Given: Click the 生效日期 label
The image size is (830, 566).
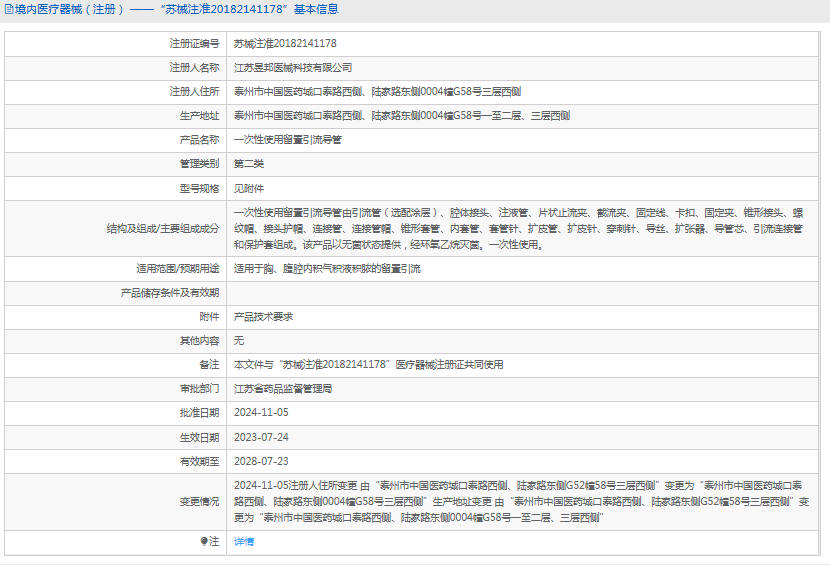Looking at the screenshot, I should coord(199,437).
